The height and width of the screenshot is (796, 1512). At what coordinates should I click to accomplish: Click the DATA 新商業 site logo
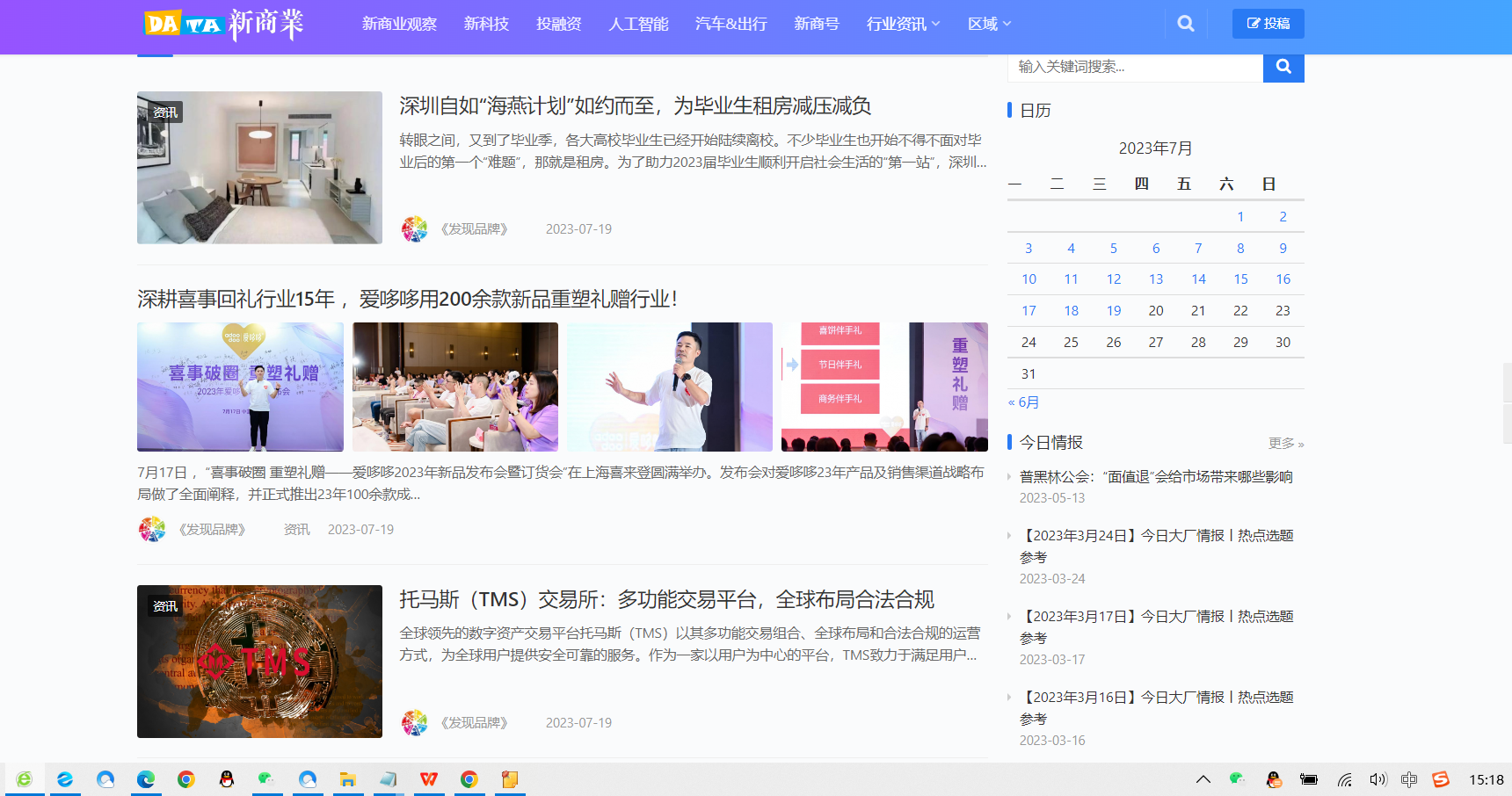coord(224,24)
